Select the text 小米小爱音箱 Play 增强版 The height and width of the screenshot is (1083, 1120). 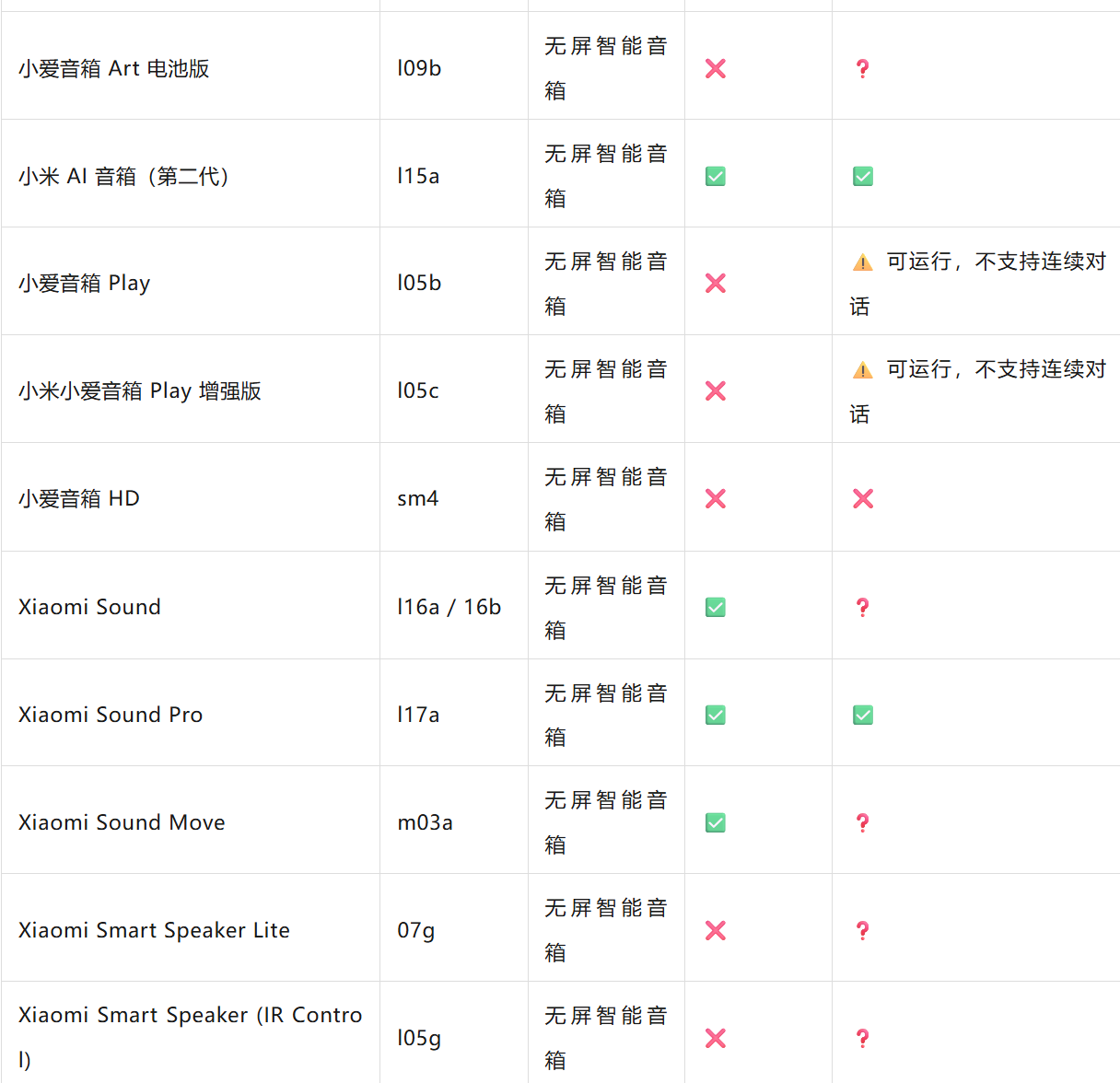pyautogui.click(x=140, y=391)
